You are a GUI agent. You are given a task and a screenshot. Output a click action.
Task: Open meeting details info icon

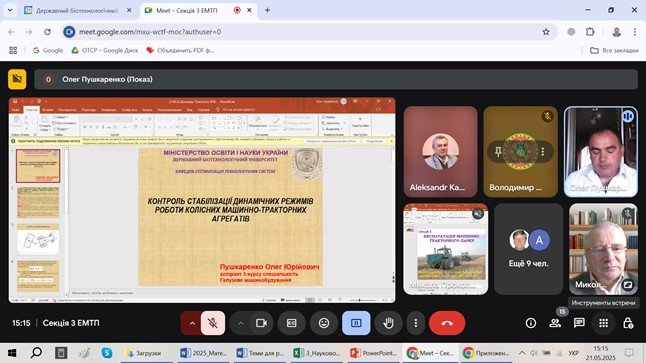[x=531, y=323]
